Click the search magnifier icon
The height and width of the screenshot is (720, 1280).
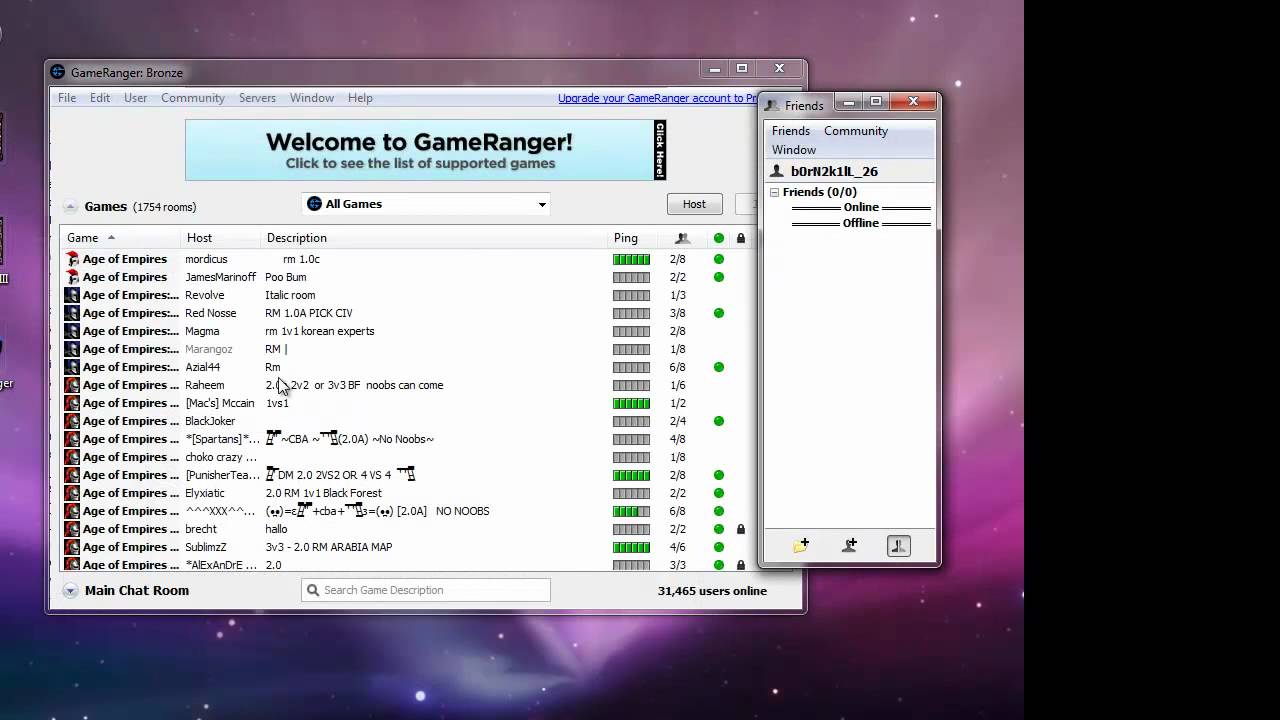tap(313, 590)
